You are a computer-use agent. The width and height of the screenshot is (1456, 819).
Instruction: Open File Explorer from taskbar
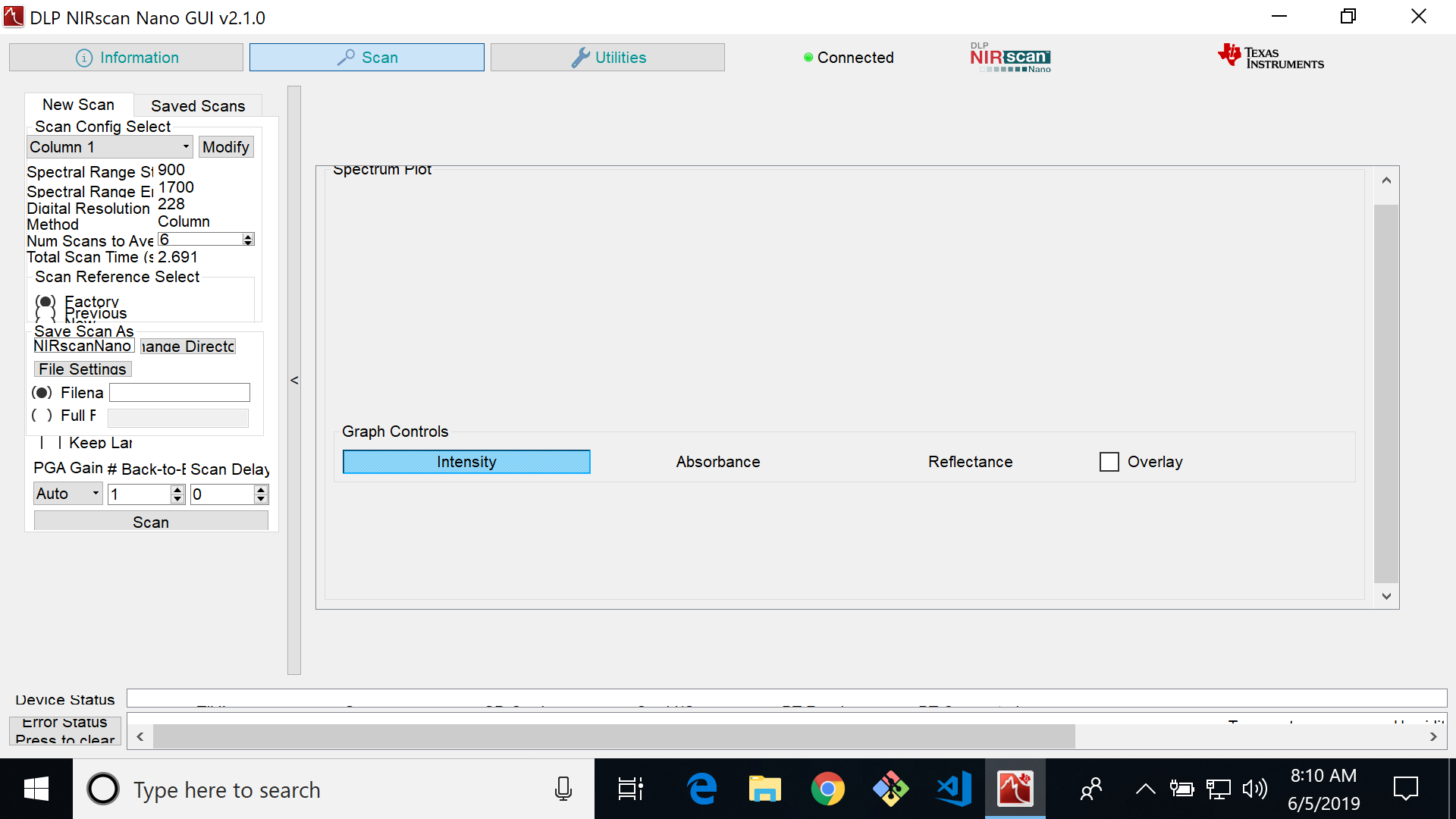tap(764, 789)
